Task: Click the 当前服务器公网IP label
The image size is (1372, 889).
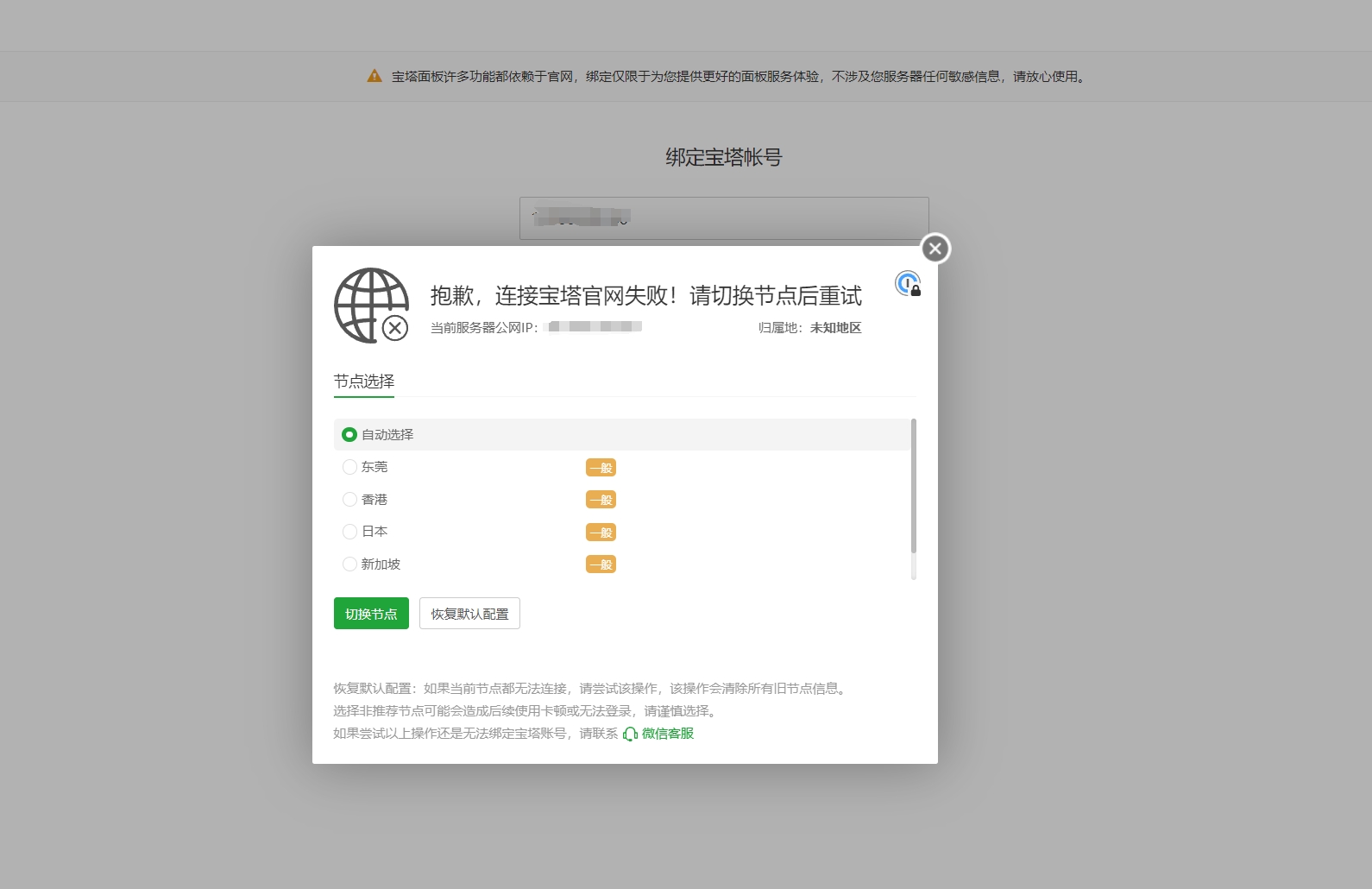Action: pos(484,328)
